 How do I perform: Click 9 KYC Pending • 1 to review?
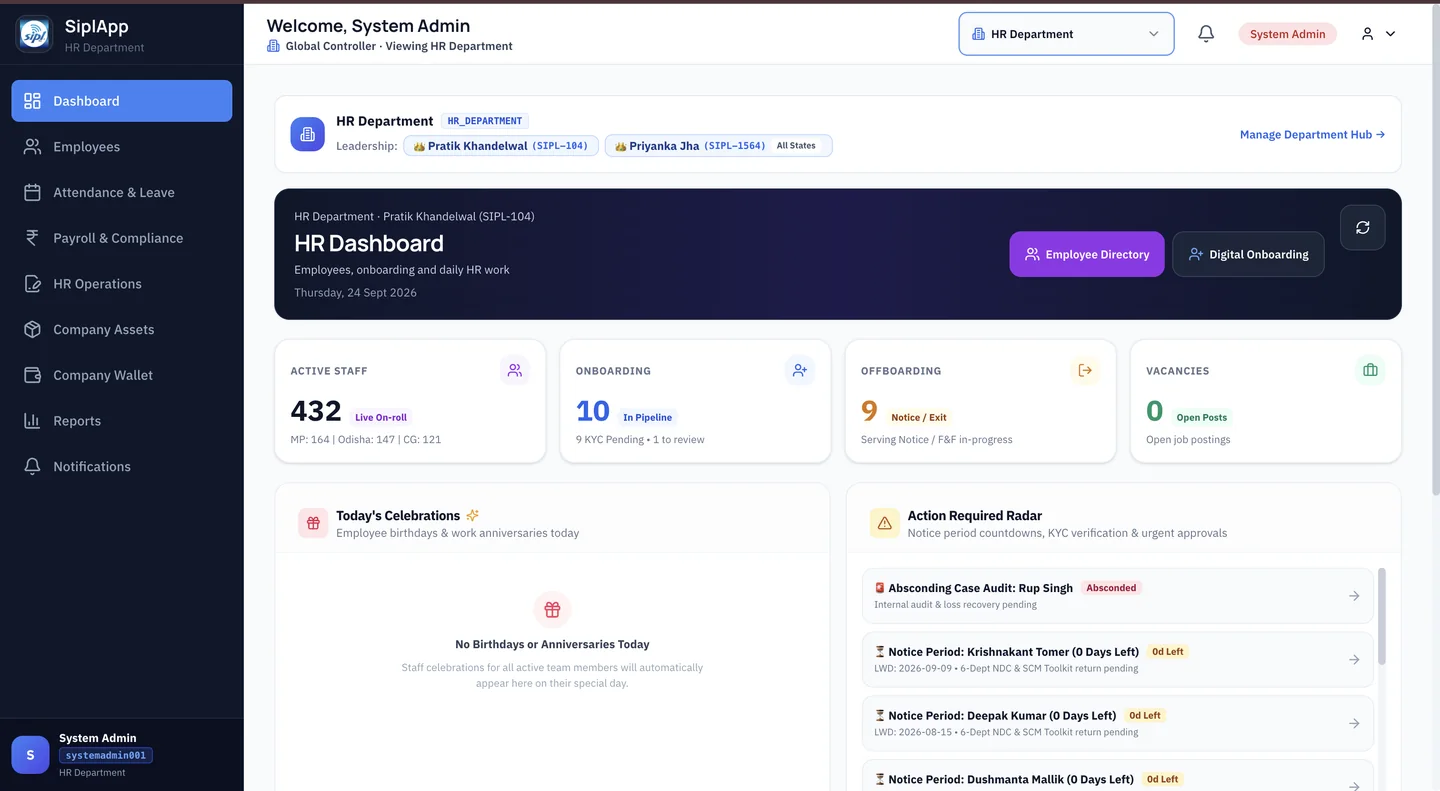[x=640, y=439]
